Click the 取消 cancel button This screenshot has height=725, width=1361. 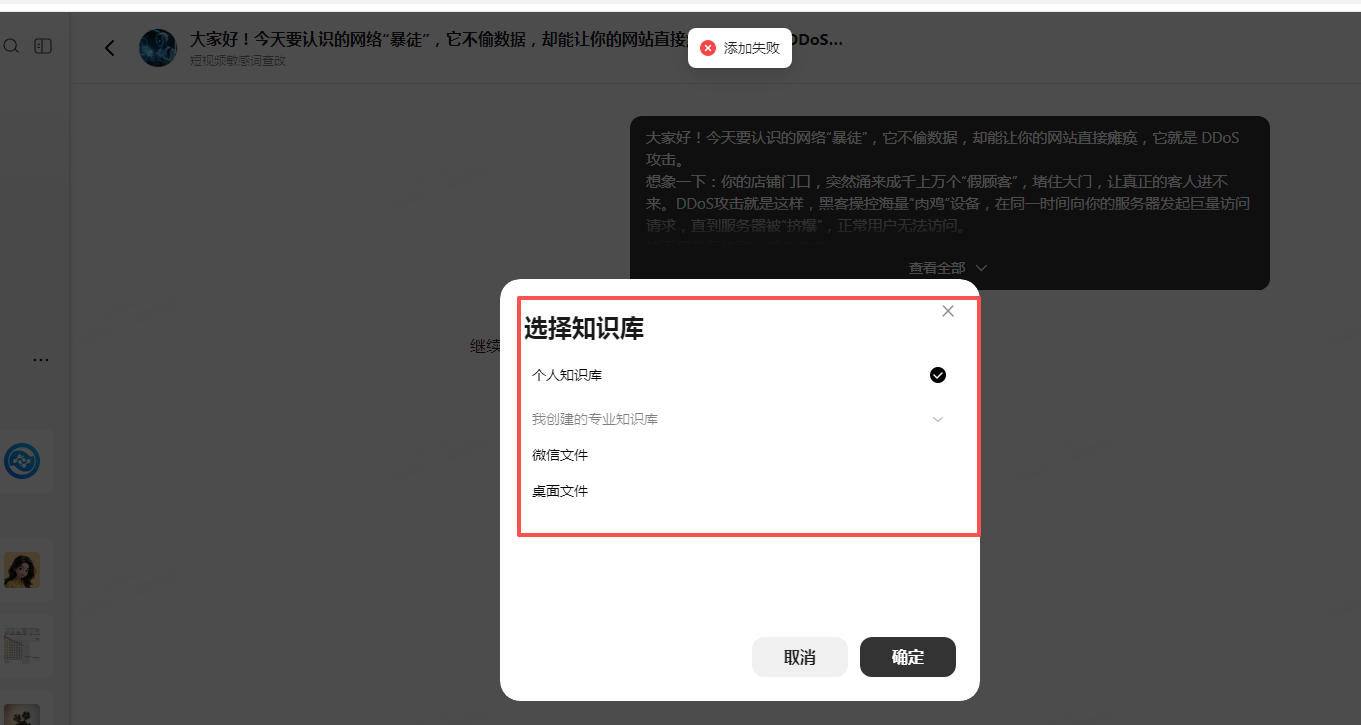[x=799, y=657]
